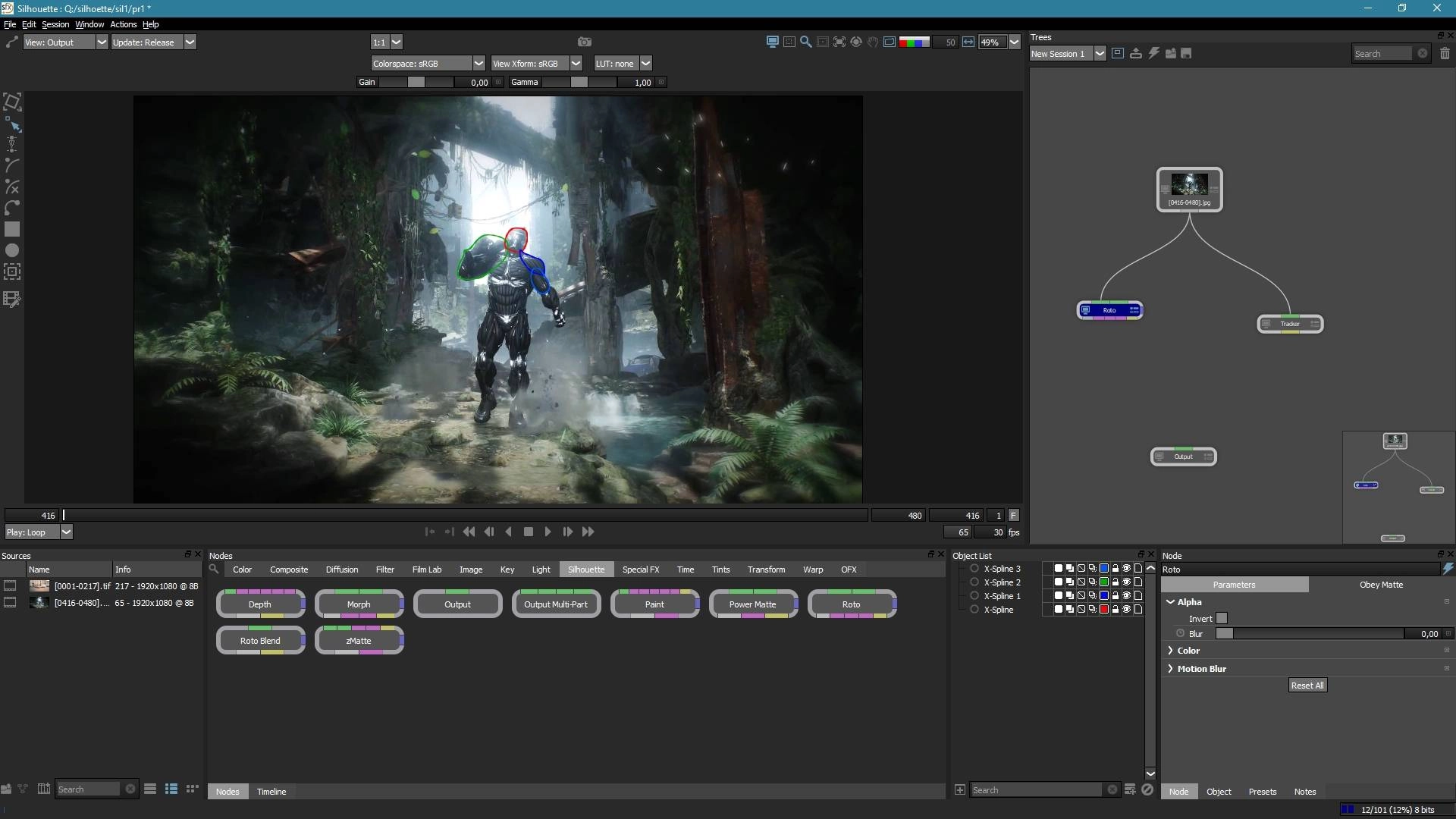
Task: Click the viewer snapshot camera icon
Action: (x=584, y=42)
